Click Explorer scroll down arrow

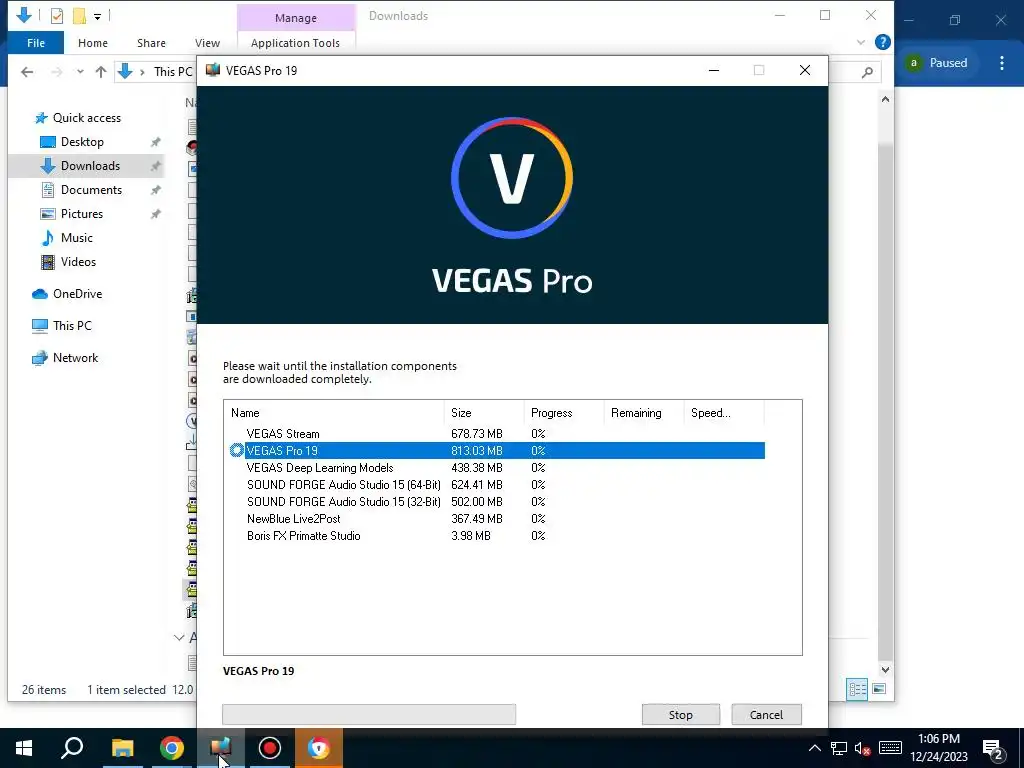coord(885,669)
